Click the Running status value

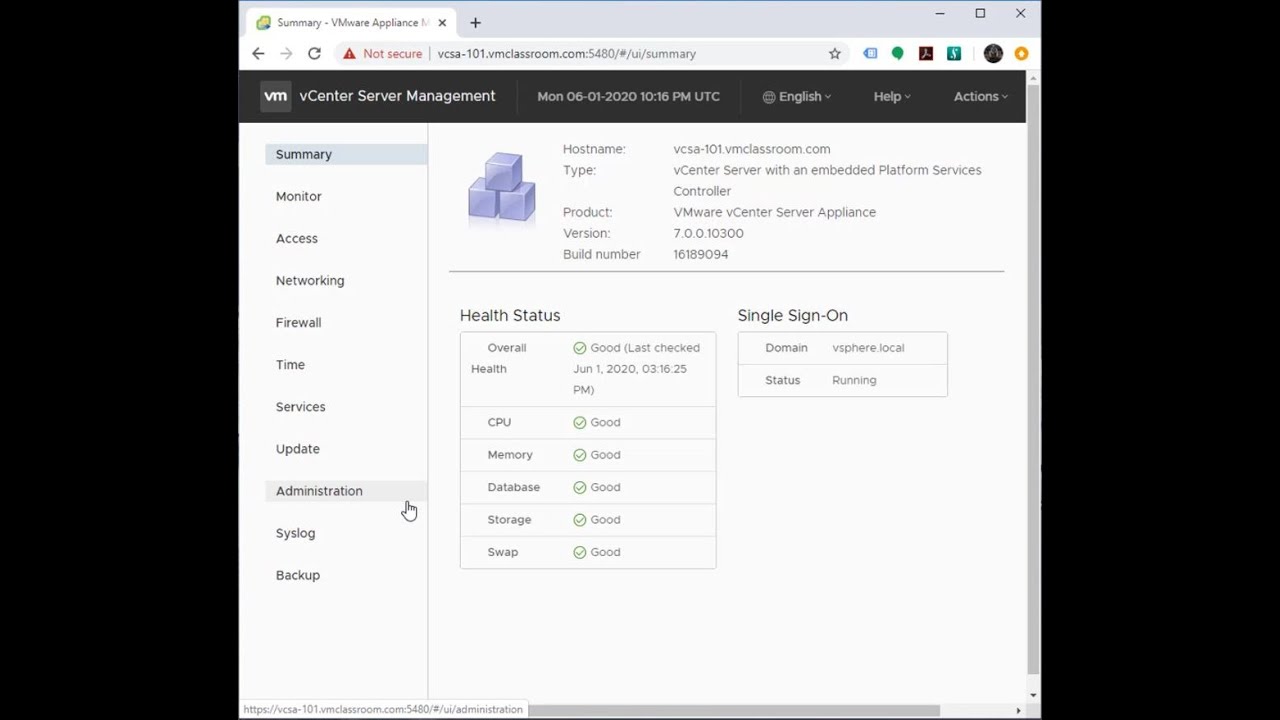854,380
